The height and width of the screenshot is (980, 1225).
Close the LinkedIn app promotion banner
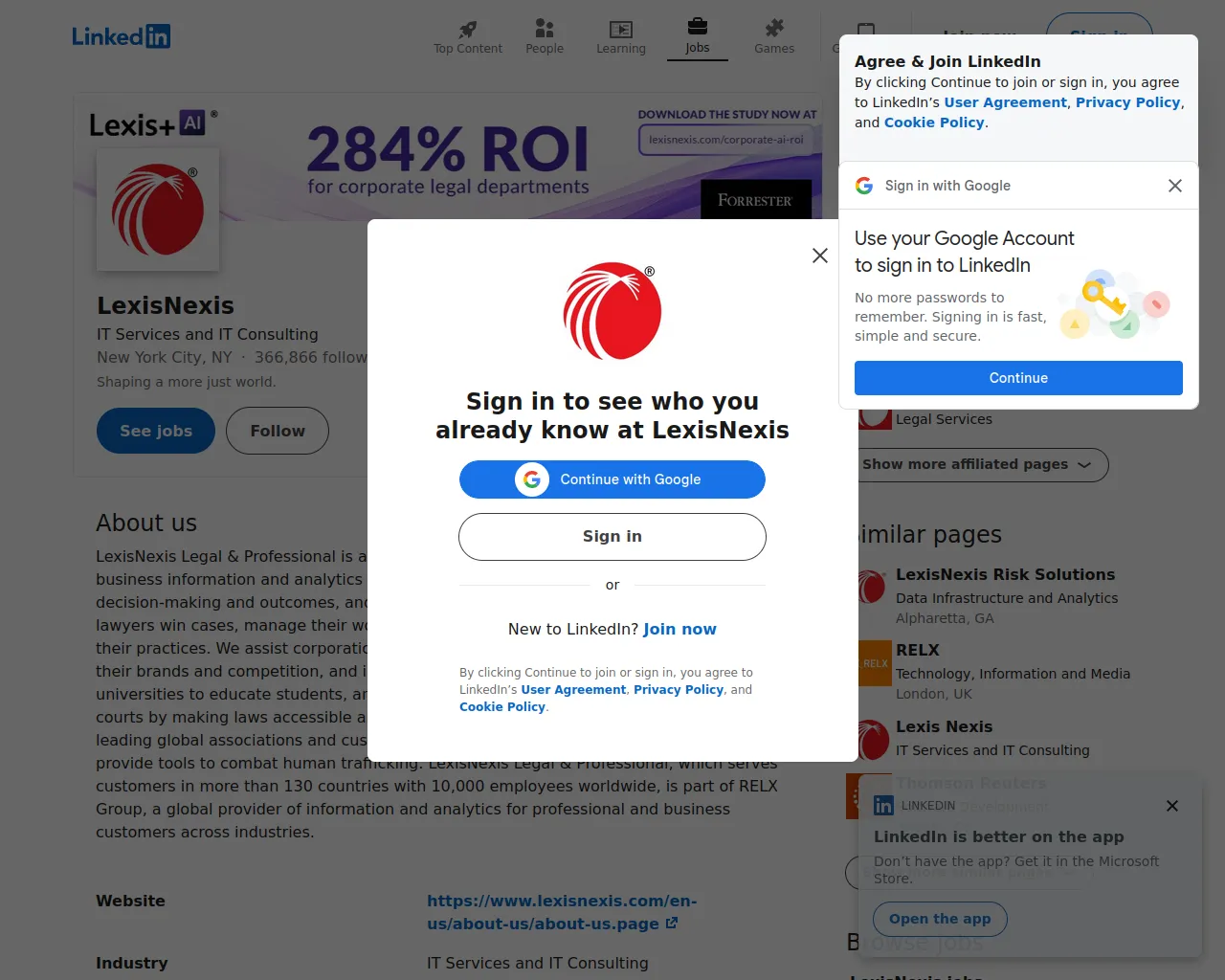pyautogui.click(x=1172, y=806)
